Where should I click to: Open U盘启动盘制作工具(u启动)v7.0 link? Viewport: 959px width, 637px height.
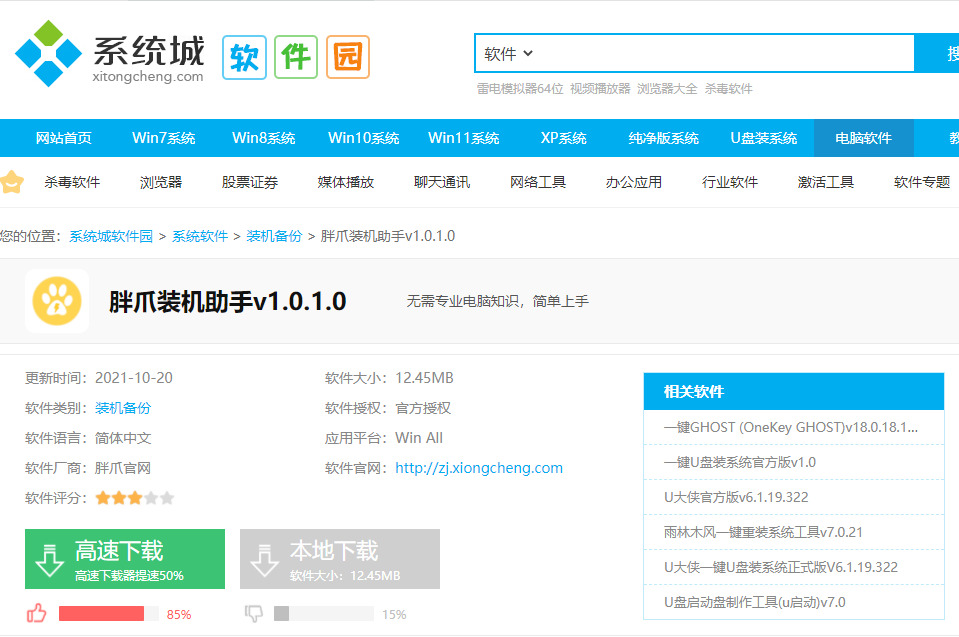(x=755, y=602)
